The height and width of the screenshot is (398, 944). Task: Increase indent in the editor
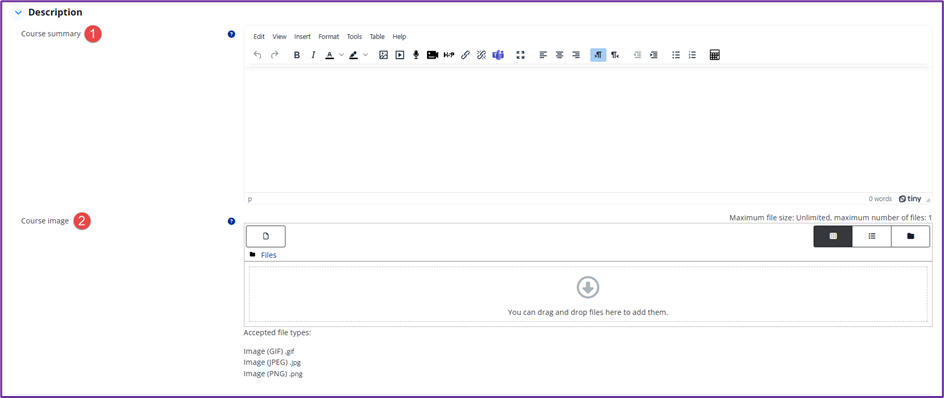654,55
